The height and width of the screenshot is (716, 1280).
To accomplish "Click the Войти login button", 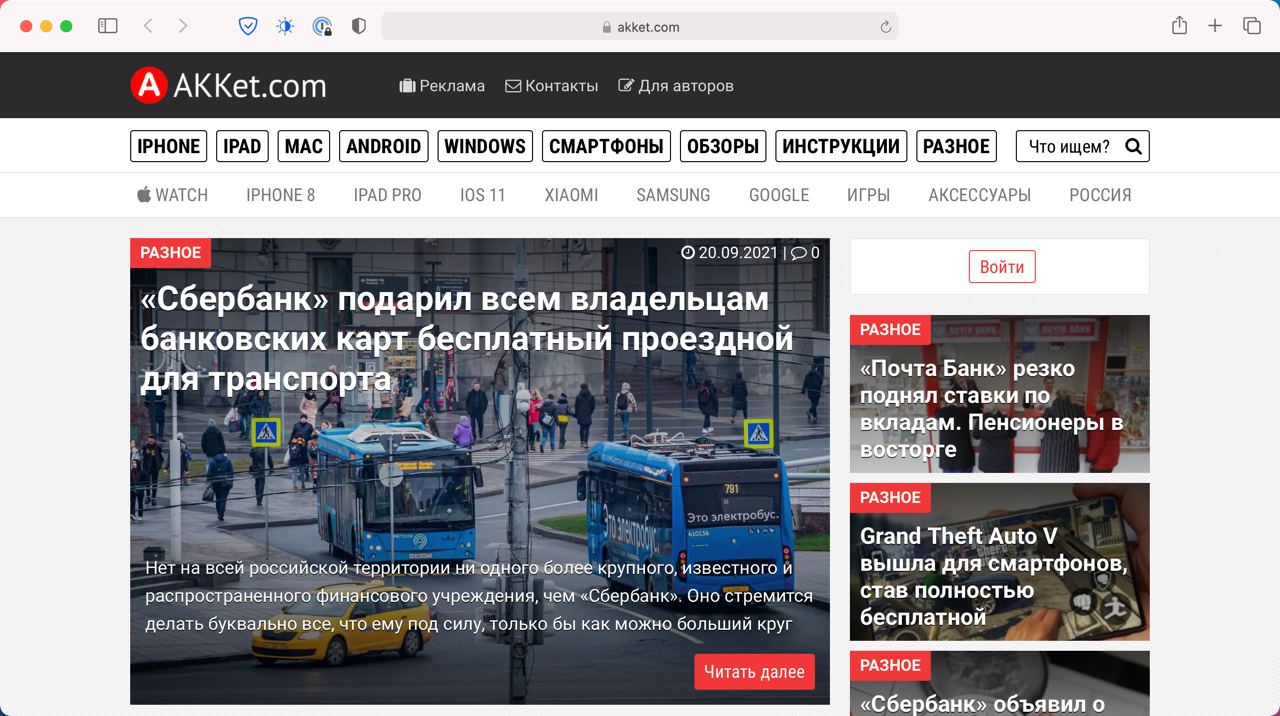I will (1002, 267).
